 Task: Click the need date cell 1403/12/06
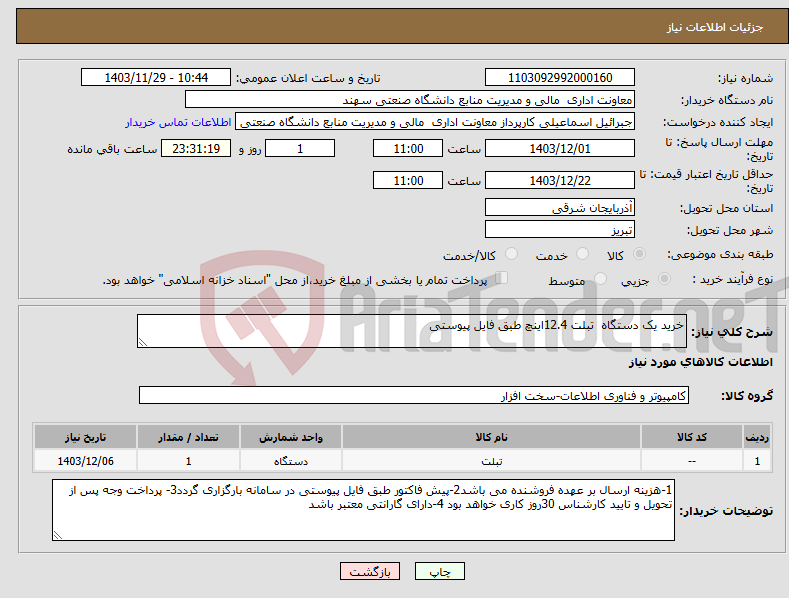(86, 461)
